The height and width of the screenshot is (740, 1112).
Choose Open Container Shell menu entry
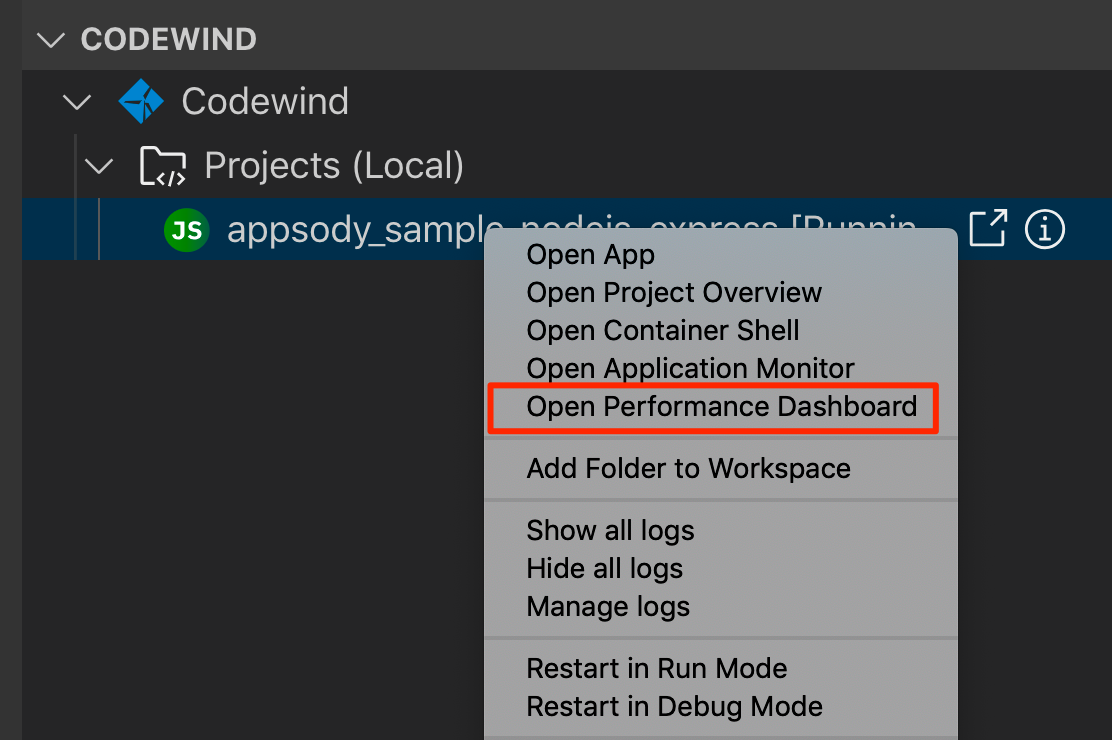pos(721,330)
